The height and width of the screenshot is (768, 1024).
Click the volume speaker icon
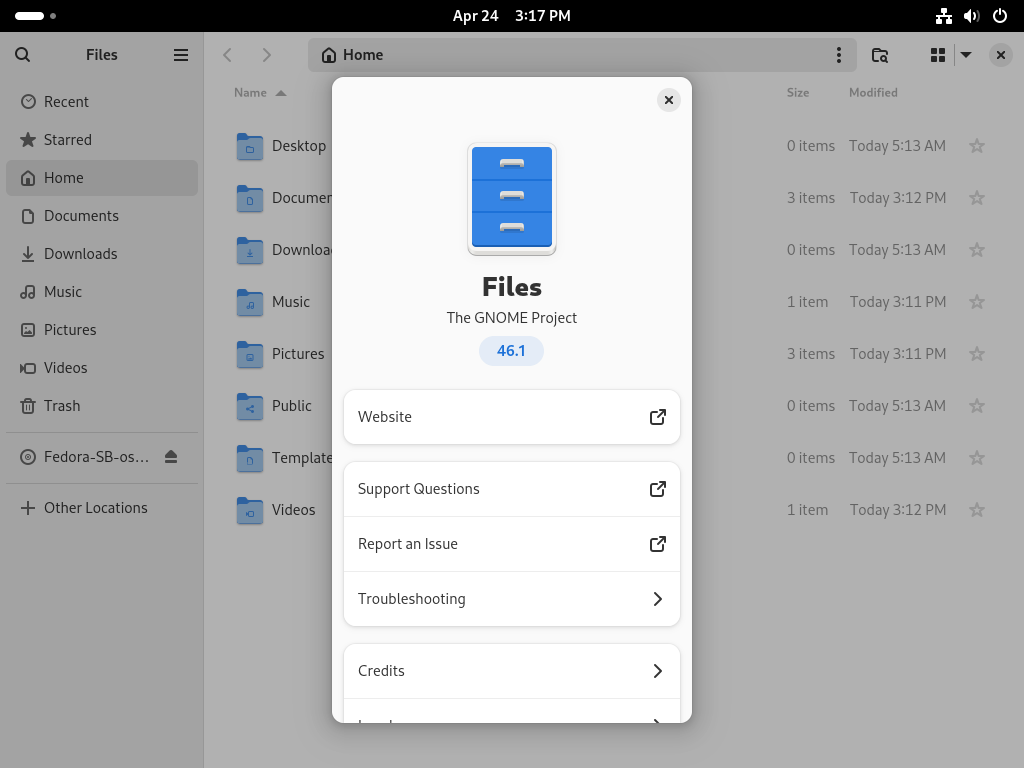[972, 16]
